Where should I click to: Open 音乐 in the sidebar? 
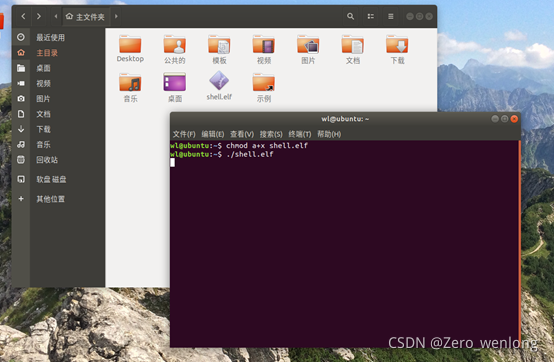[x=43, y=144]
